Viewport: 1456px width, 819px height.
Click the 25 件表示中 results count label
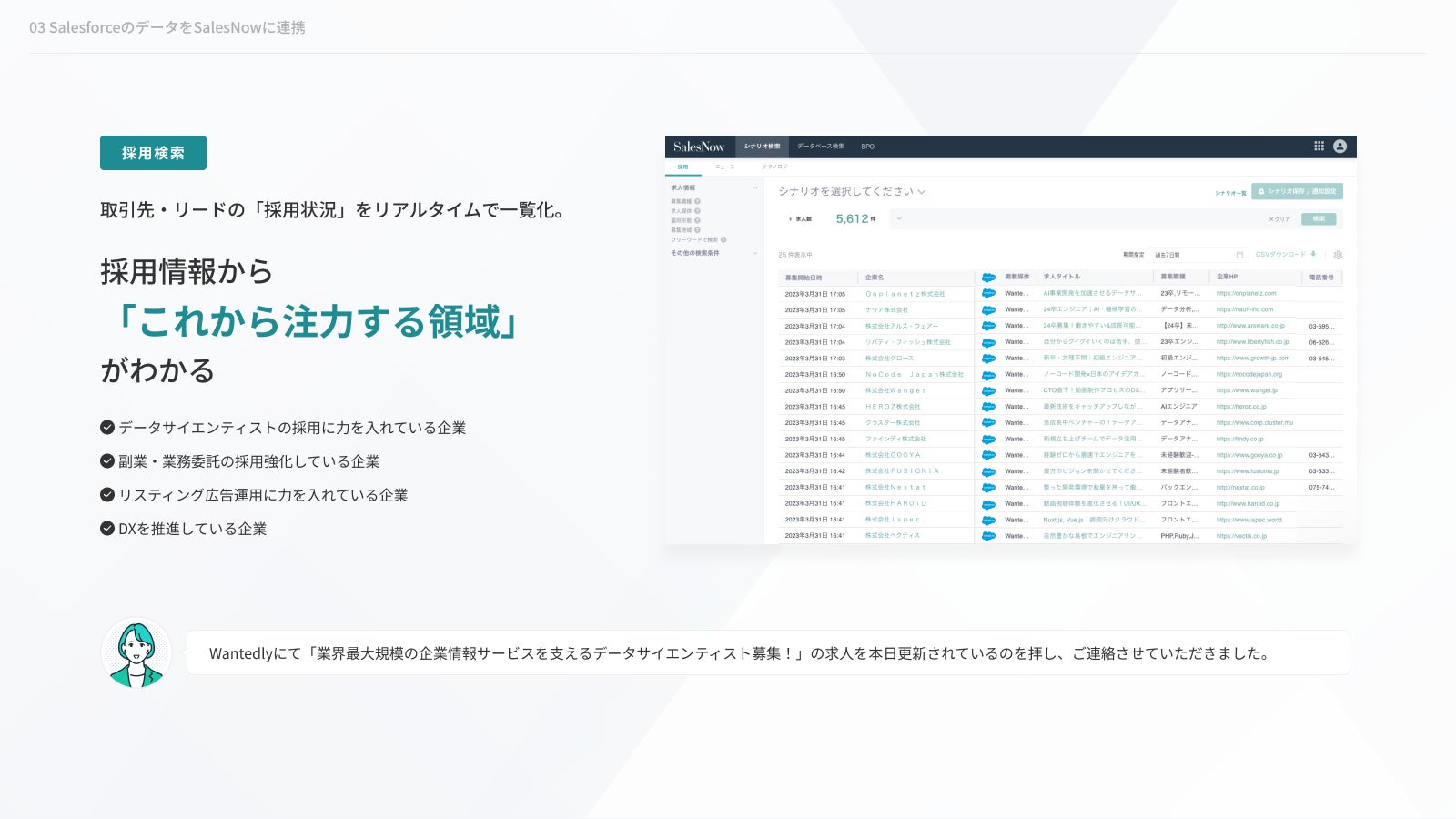click(x=795, y=255)
